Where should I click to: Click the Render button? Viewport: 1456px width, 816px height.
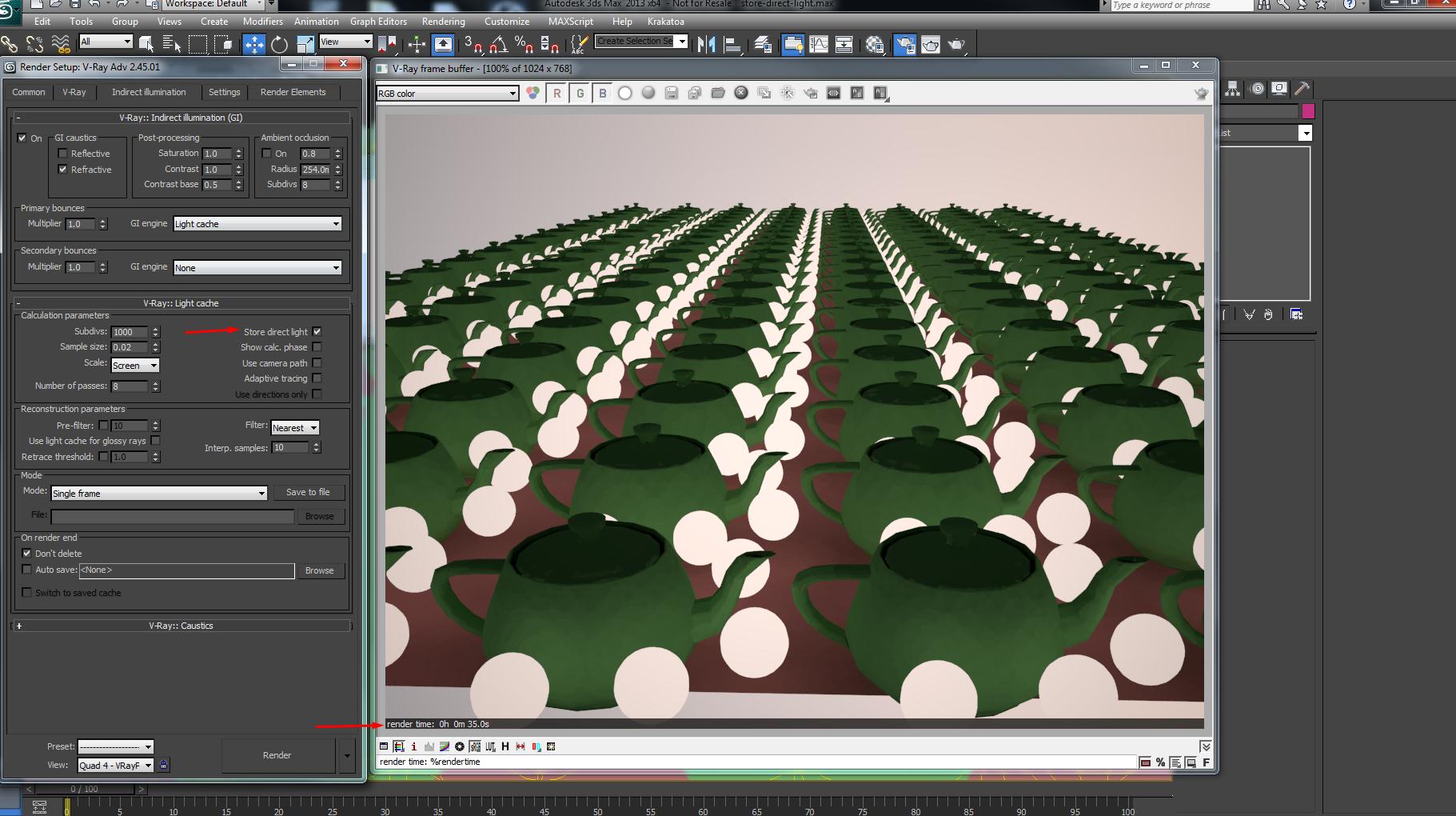tap(277, 755)
